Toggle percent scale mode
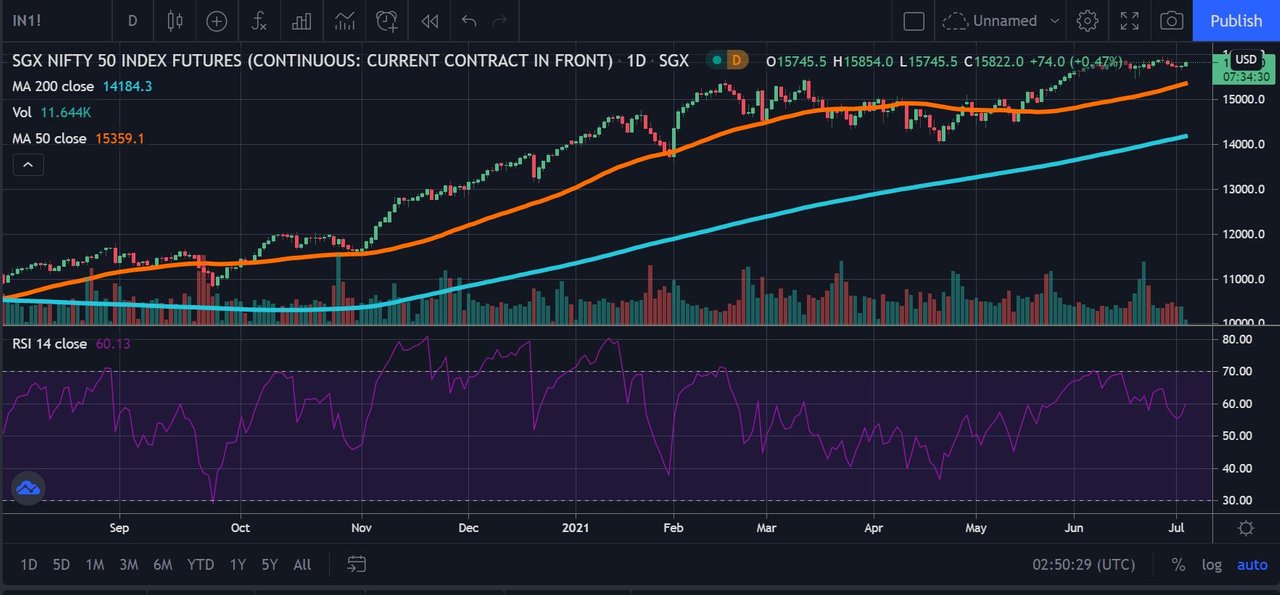Screen dimensions: 1280x595 coord(1178,565)
